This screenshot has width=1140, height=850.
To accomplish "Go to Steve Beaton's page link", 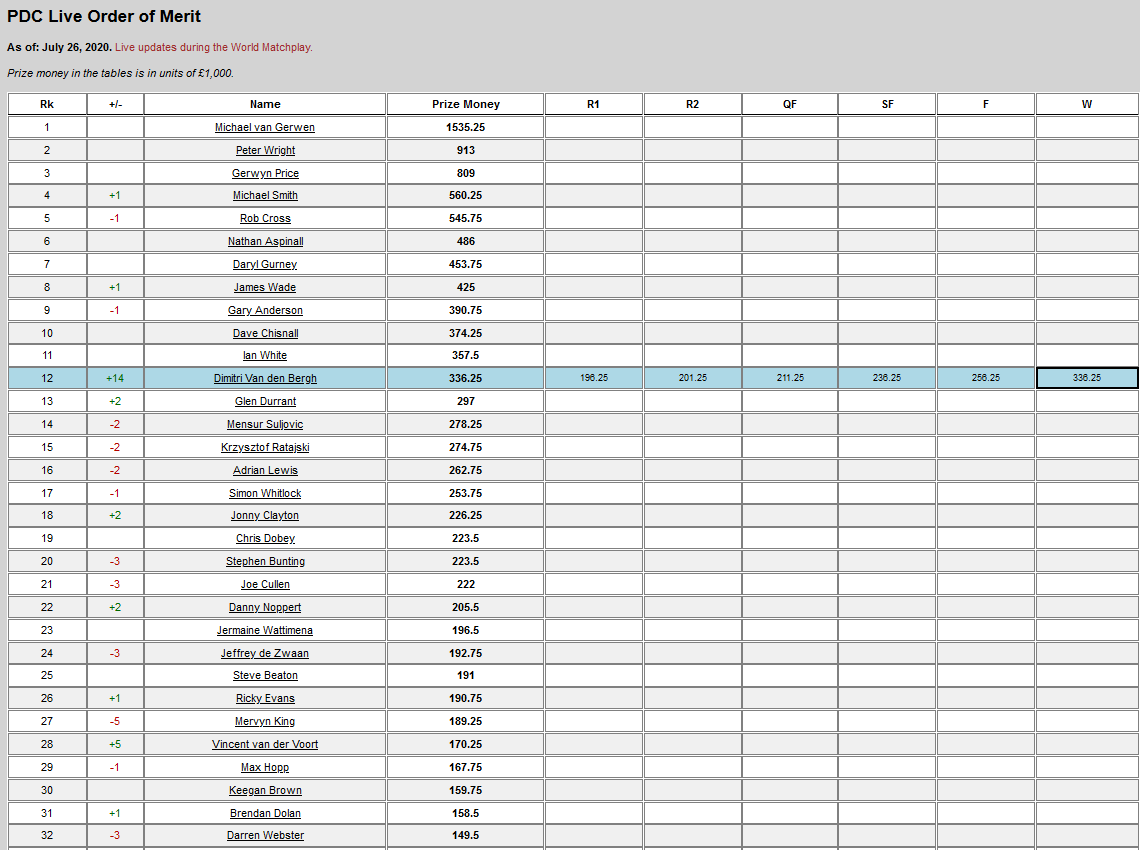I will tap(265, 675).
